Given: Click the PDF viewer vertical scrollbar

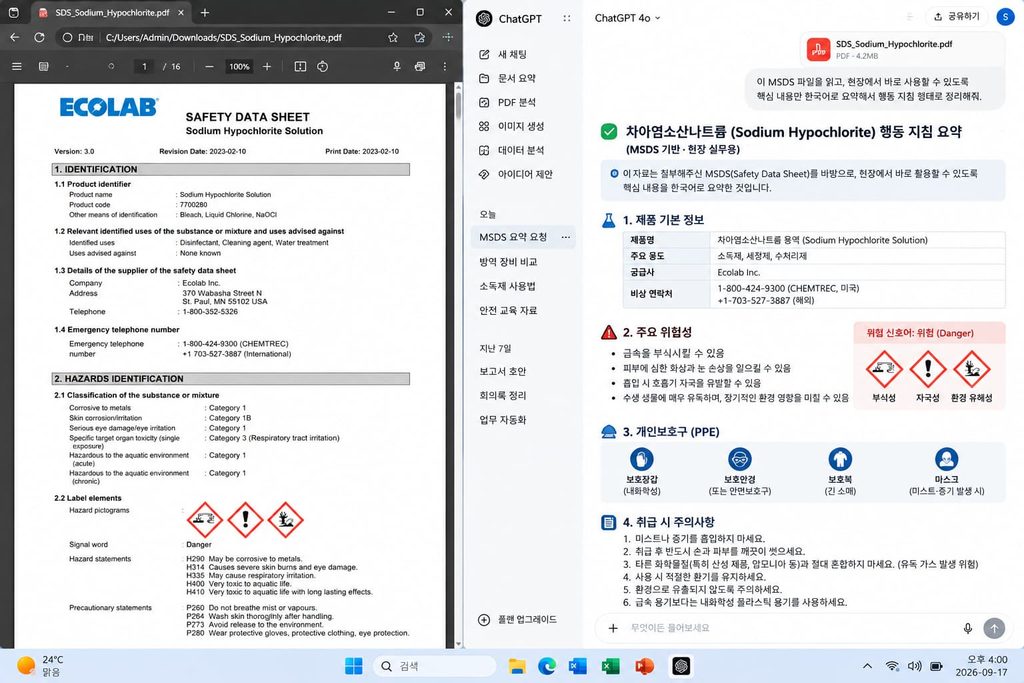Looking at the screenshot, I should pyautogui.click(x=458, y=104).
